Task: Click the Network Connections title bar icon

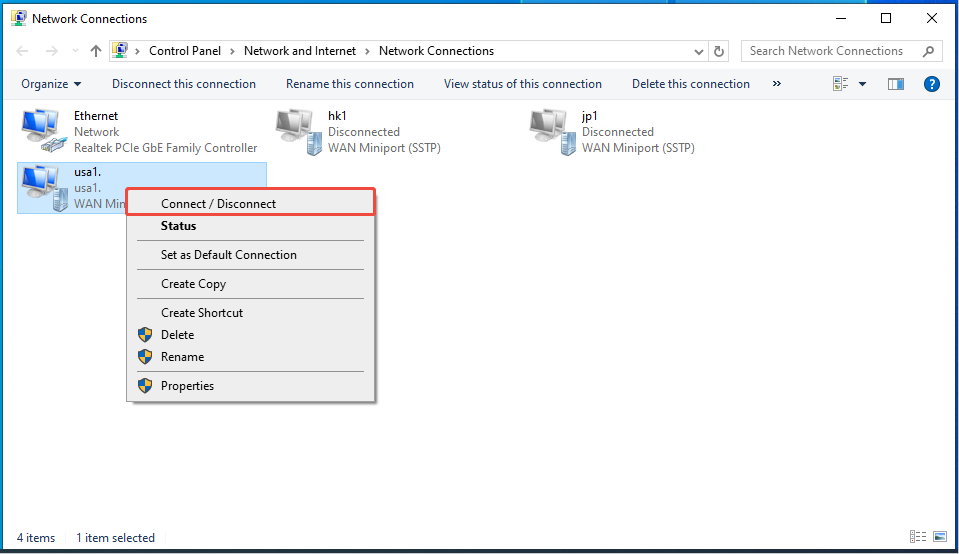Action: pos(19,18)
